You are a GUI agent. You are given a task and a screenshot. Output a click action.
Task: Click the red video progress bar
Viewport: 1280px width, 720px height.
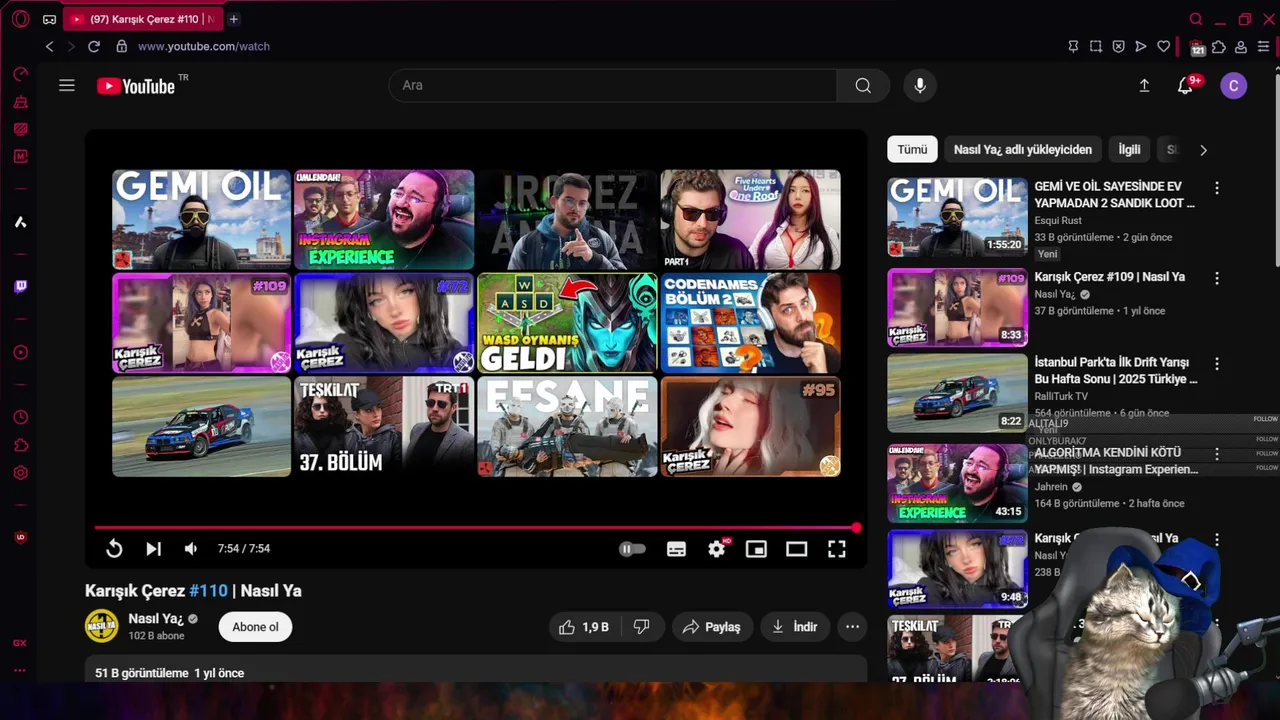click(x=476, y=527)
